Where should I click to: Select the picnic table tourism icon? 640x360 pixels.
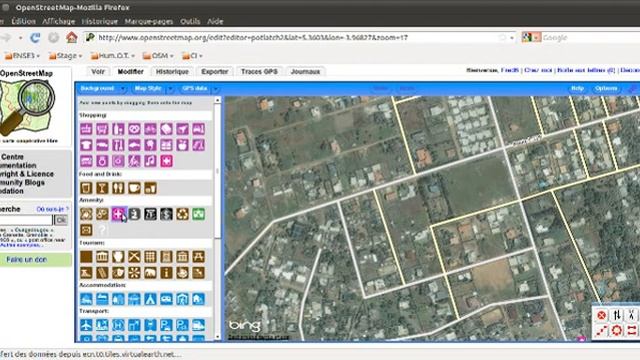point(198,257)
